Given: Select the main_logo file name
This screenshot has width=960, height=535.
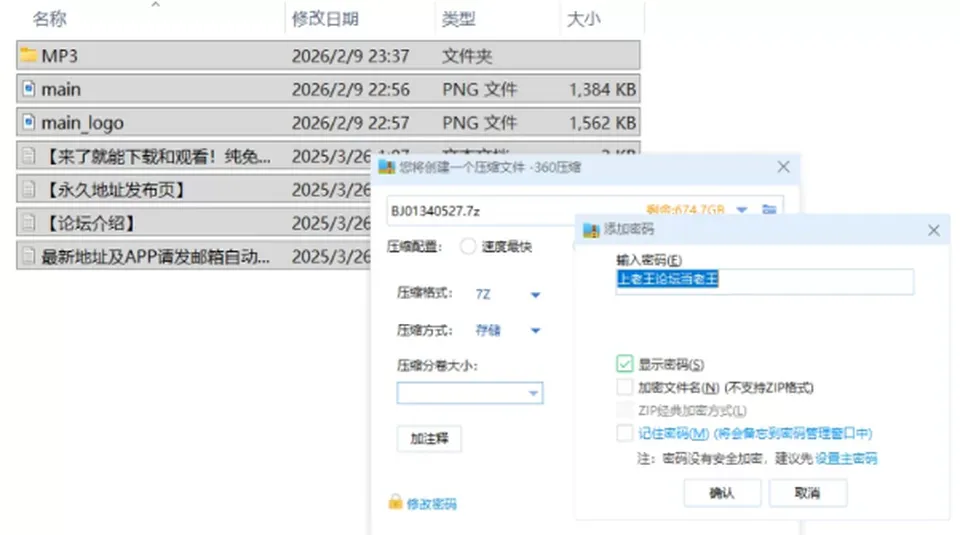Looking at the screenshot, I should (x=83, y=122).
